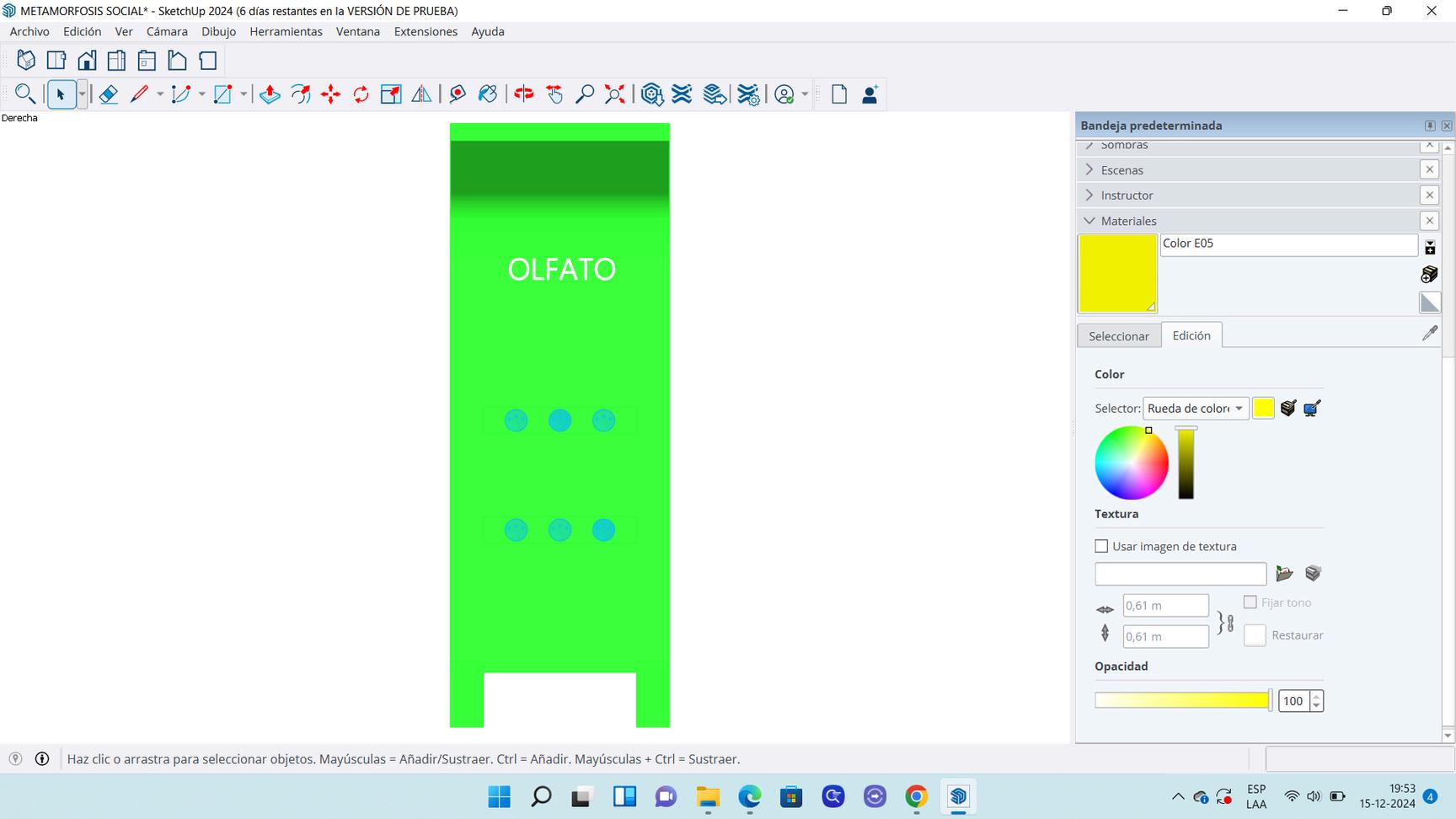
Task: Click the new document page icon
Action: click(x=839, y=94)
